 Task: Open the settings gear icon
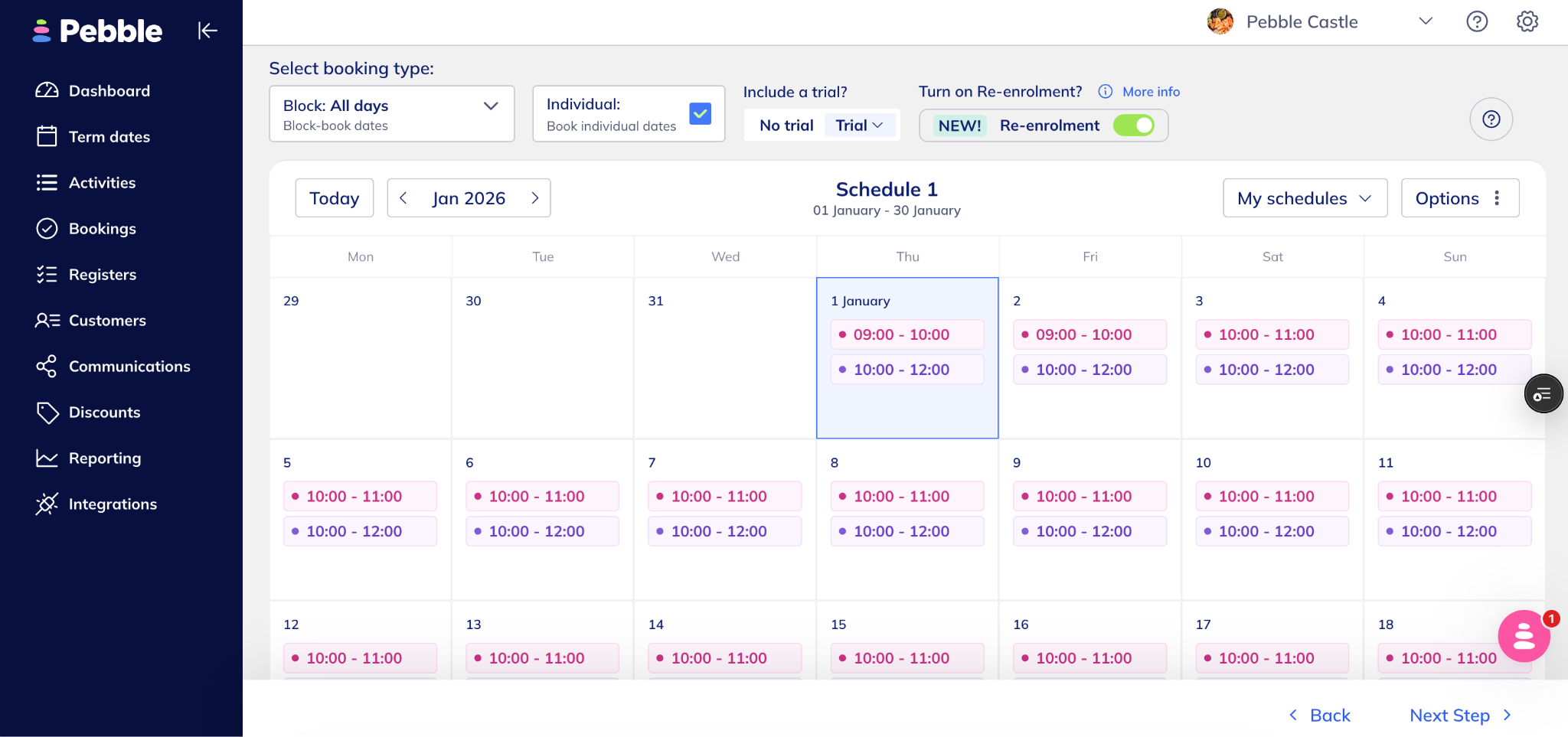click(1527, 21)
